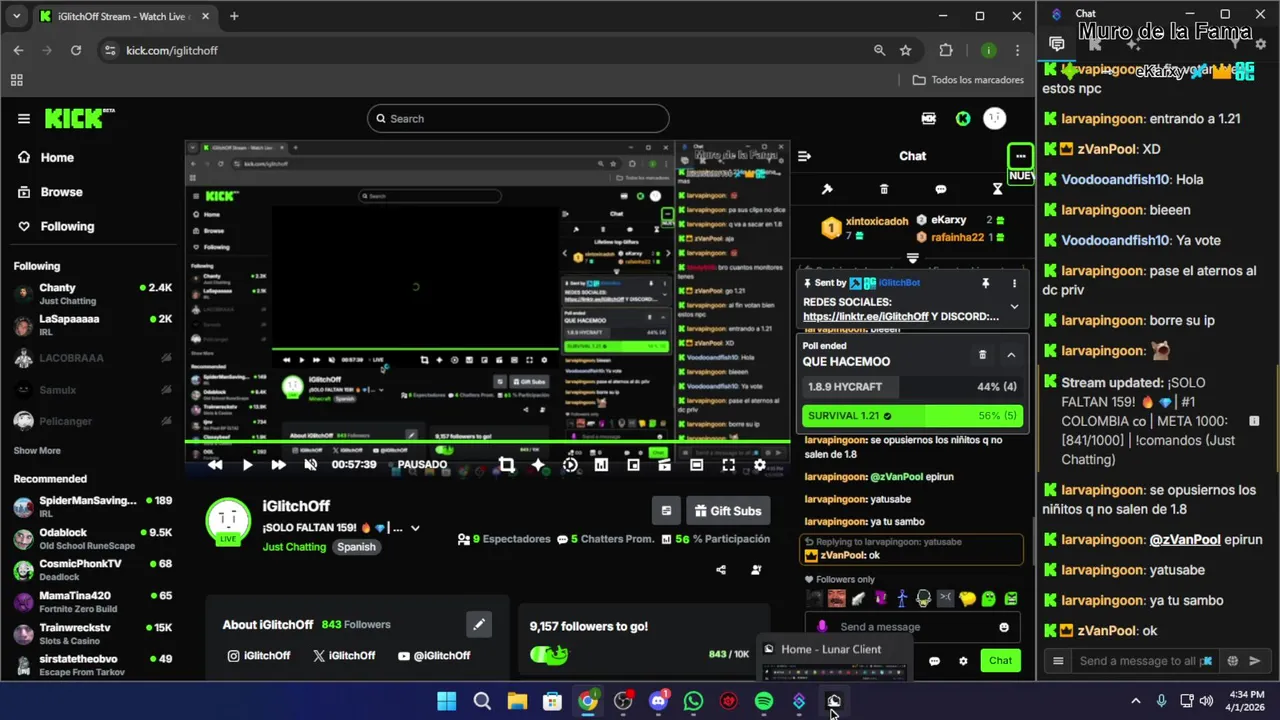This screenshot has height=720, width=1280.
Task: Open pinned message vertical dots menu
Action: point(1014,283)
